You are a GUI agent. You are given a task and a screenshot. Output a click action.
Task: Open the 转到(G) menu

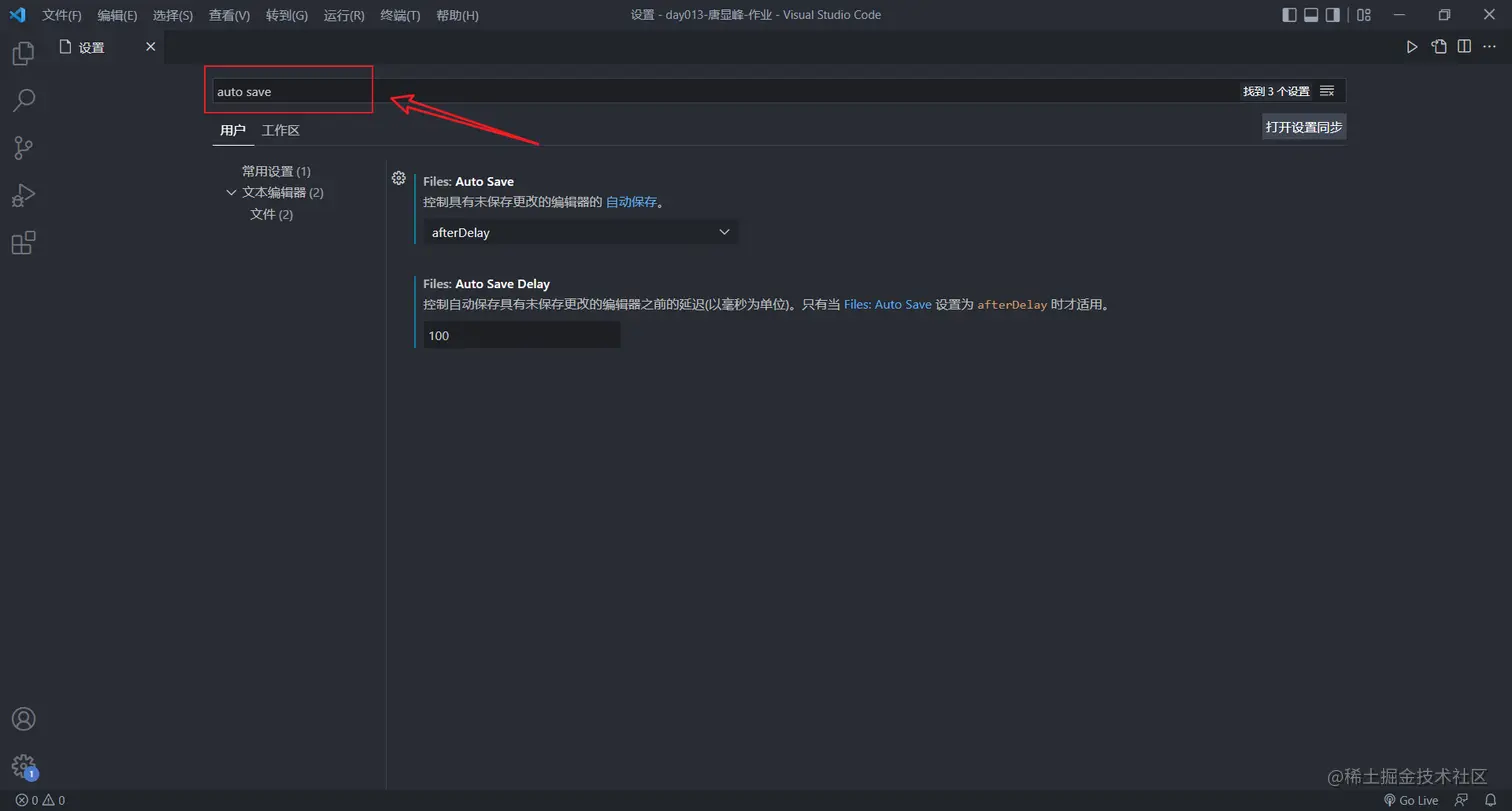(x=287, y=15)
